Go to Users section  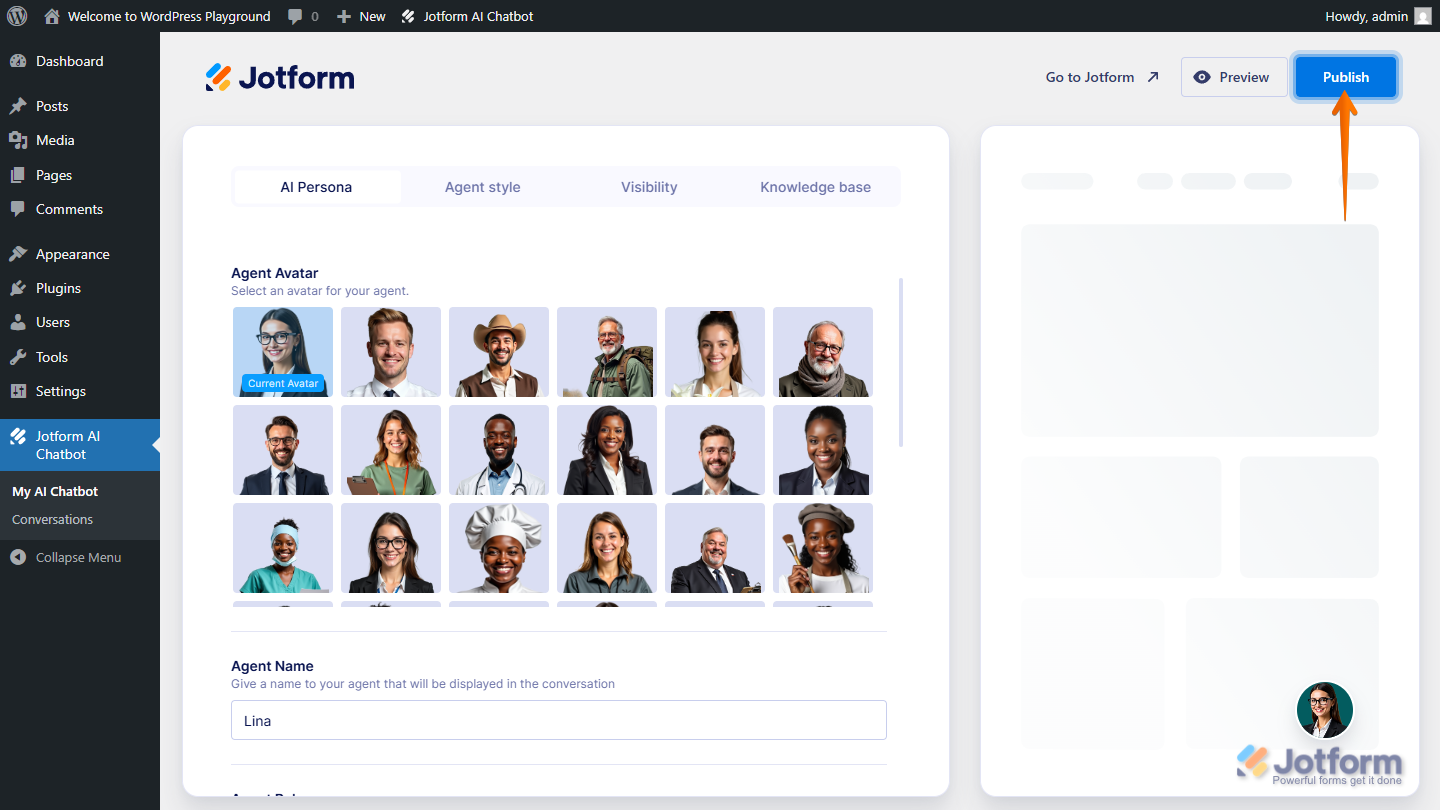tap(80, 322)
